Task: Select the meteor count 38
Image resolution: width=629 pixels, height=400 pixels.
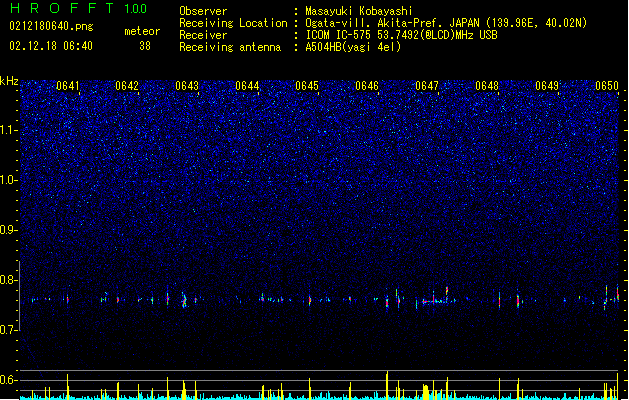Action: (x=145, y=46)
